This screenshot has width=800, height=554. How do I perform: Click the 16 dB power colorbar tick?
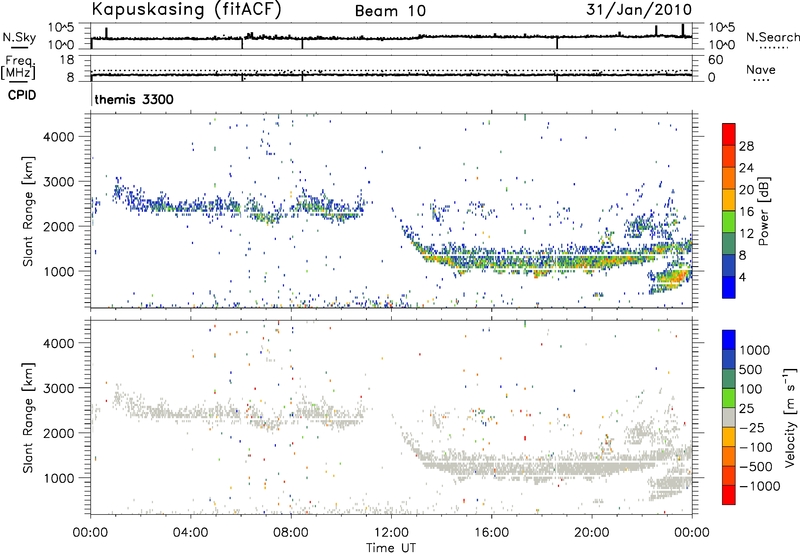[x=746, y=212]
